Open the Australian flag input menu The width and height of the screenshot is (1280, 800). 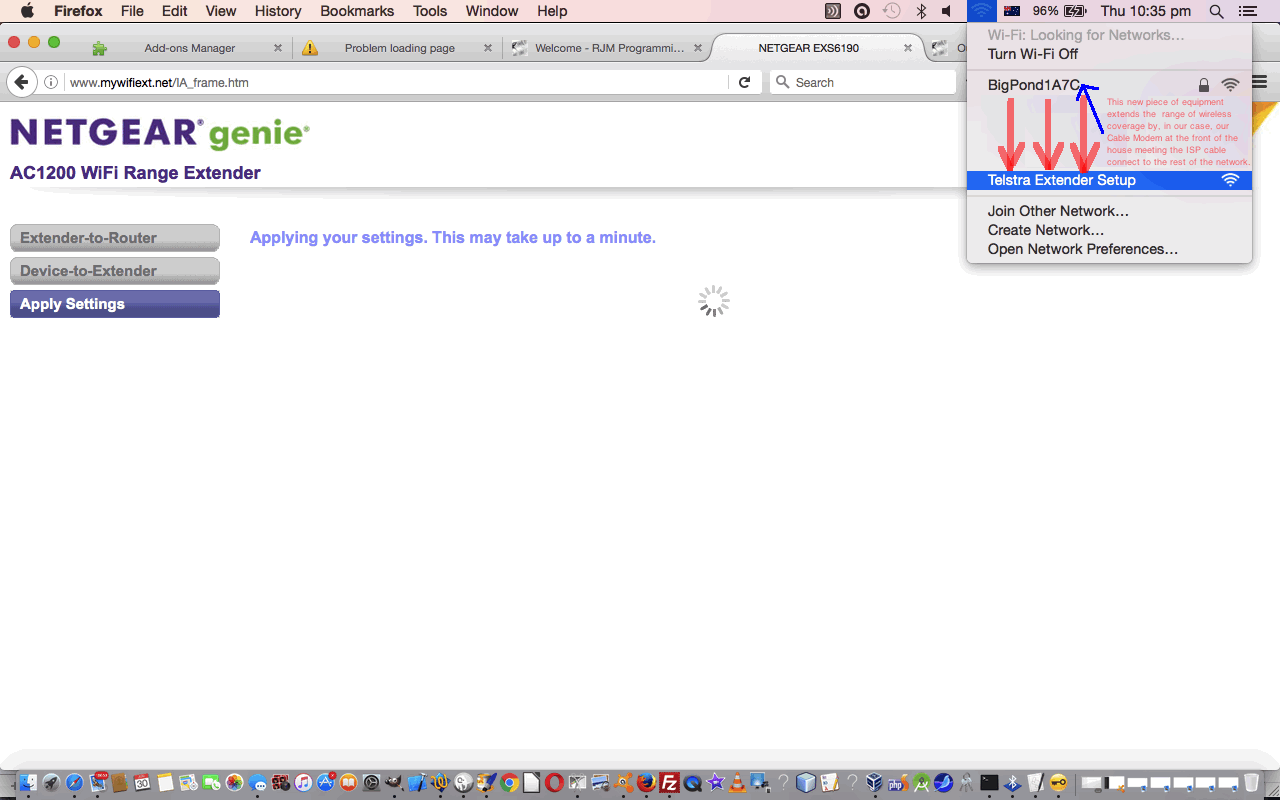coord(1012,11)
